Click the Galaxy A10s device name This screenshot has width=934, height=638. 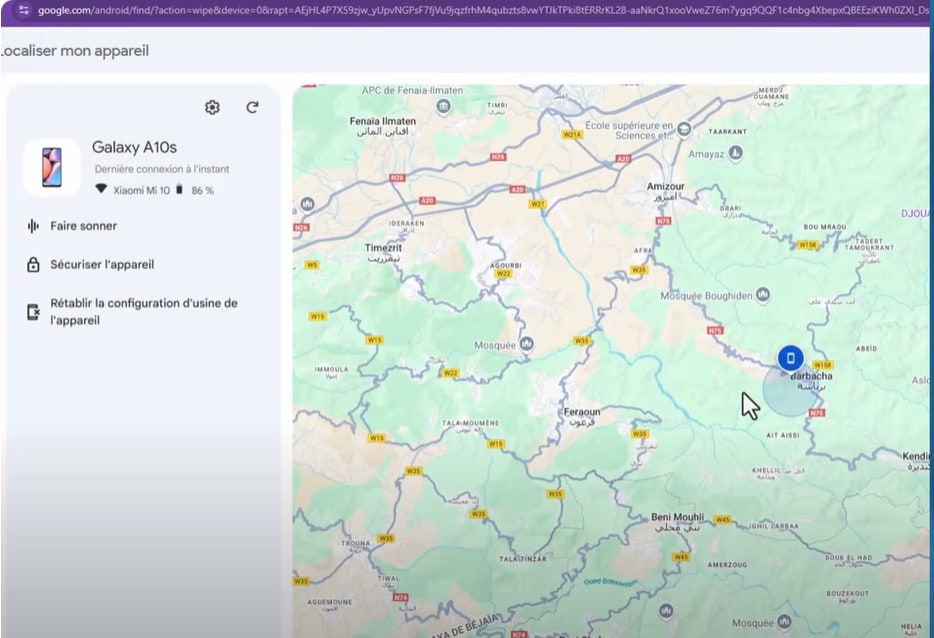click(x=134, y=147)
